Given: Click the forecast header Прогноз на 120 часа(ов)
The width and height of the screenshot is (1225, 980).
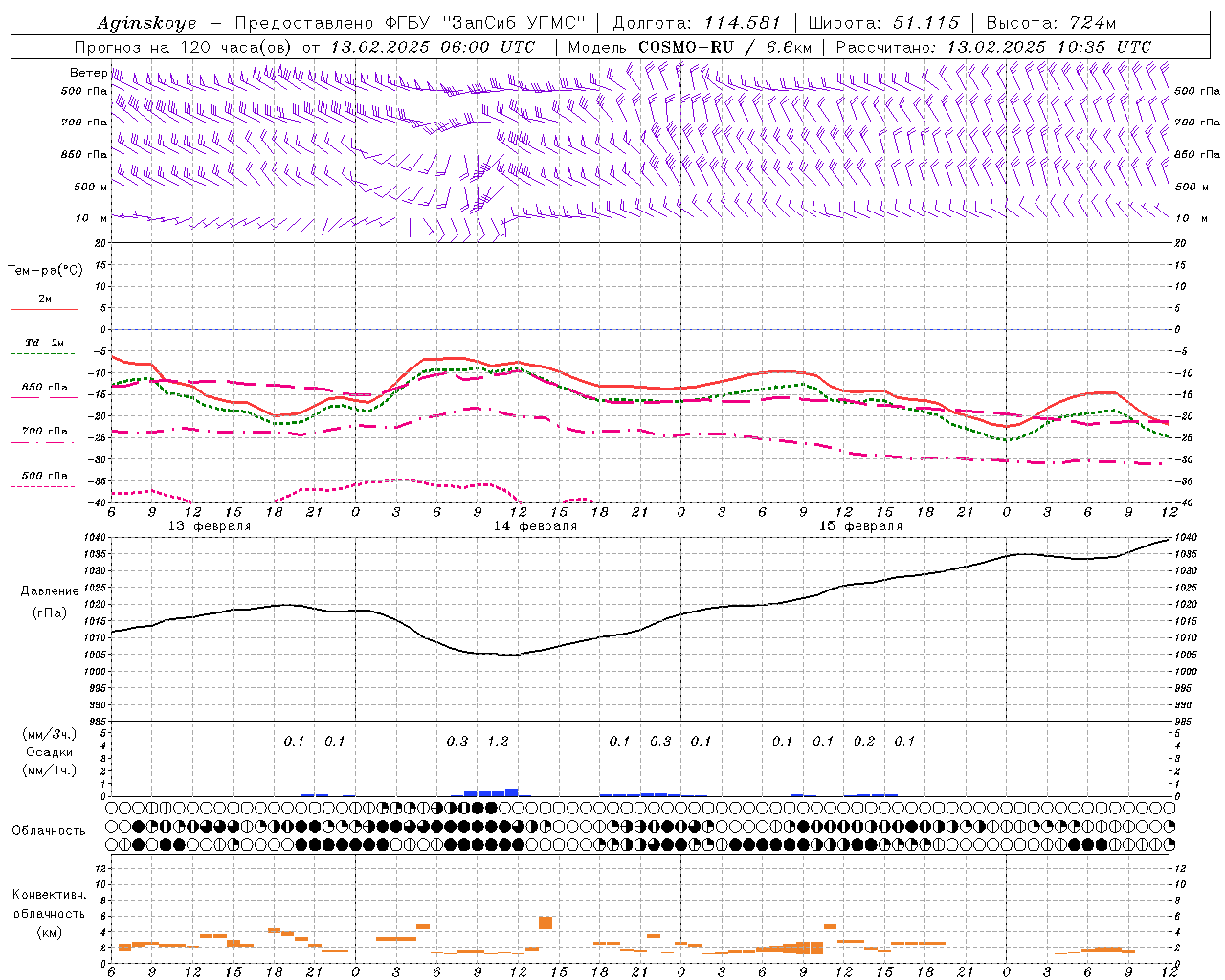Looking at the screenshot, I should click(x=184, y=47).
